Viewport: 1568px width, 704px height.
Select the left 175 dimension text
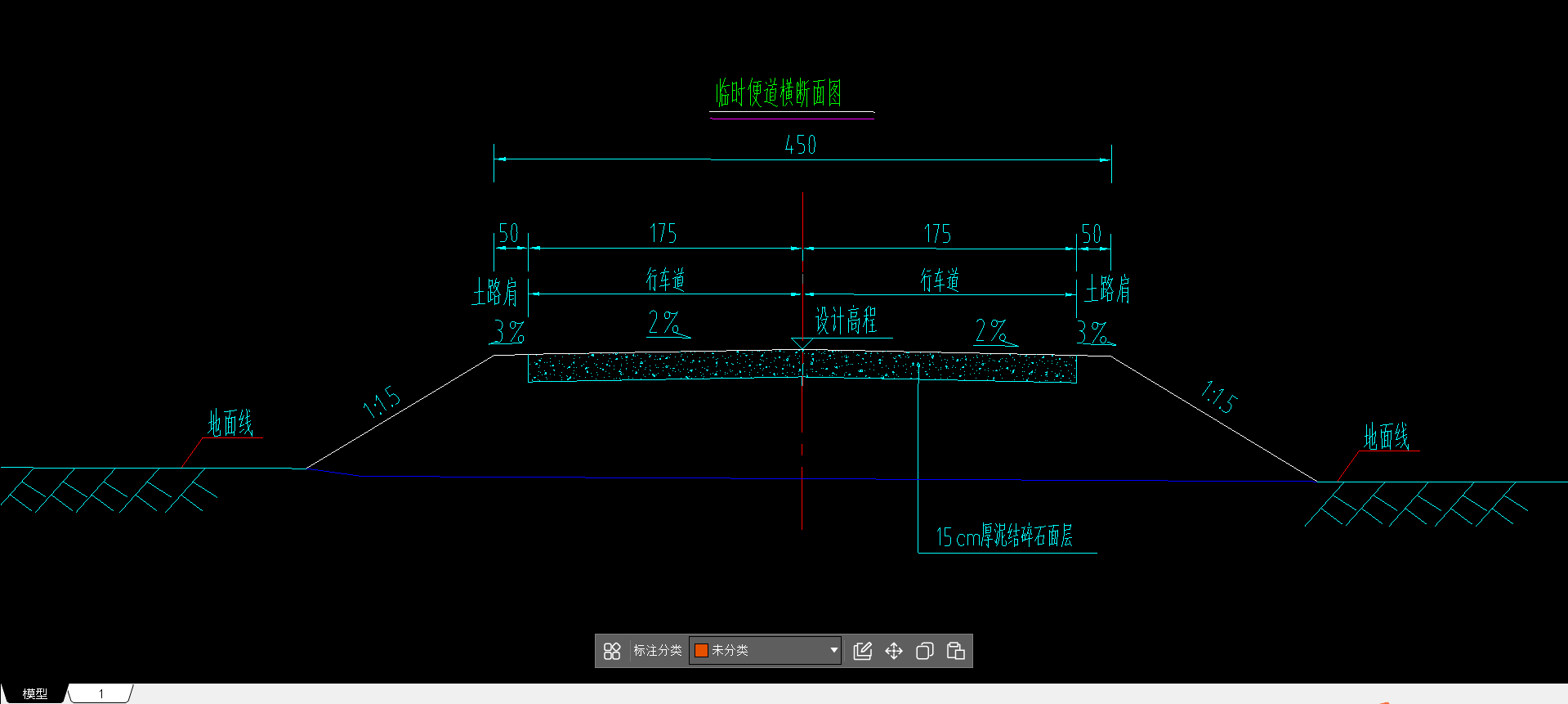point(663,234)
